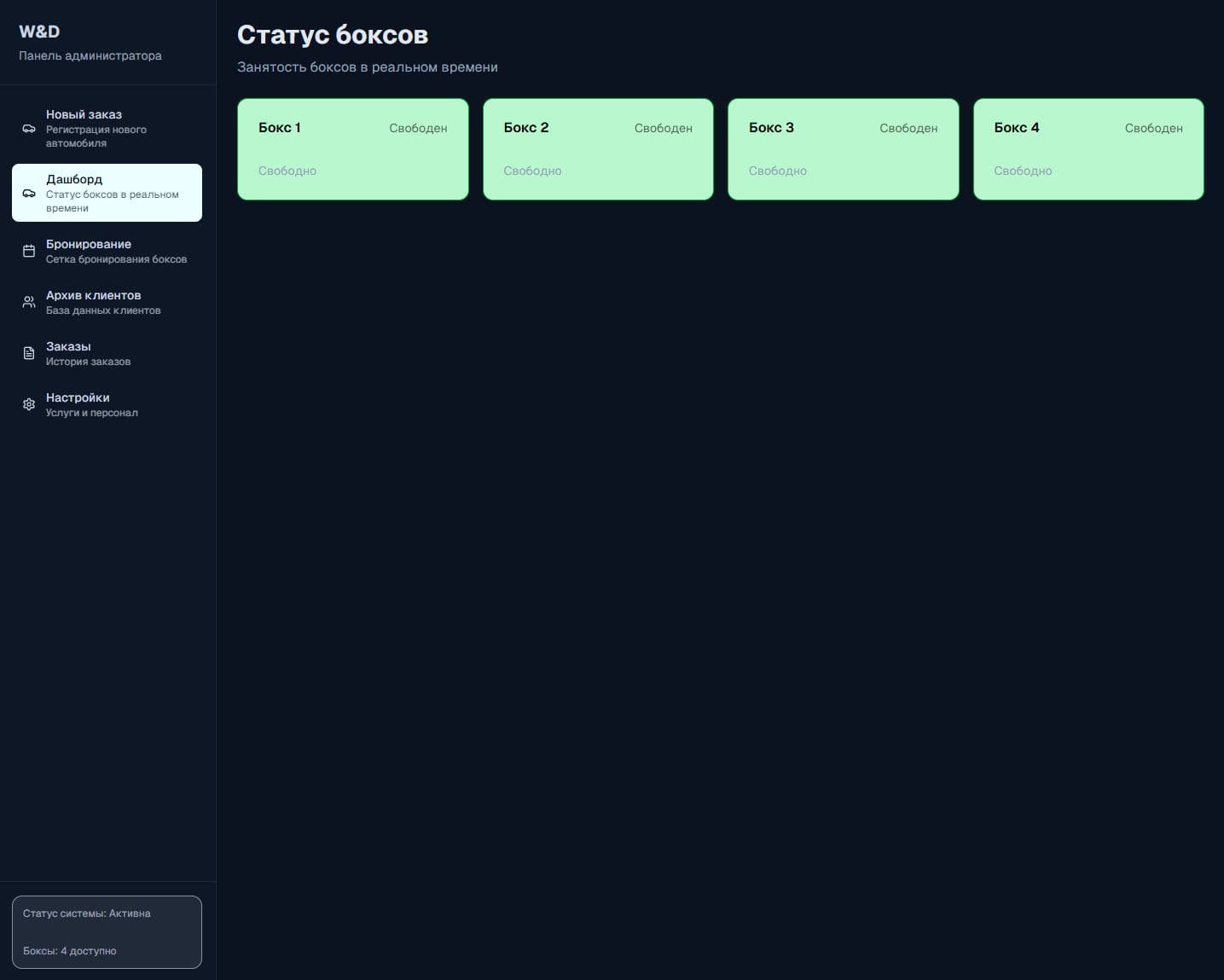Select the Дашборд menu label
1224x980 pixels.
tap(74, 179)
